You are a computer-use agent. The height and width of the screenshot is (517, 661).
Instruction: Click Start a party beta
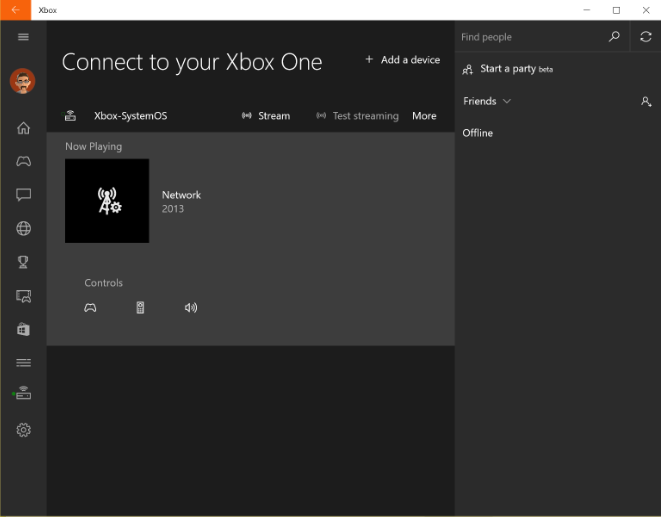coord(508,69)
